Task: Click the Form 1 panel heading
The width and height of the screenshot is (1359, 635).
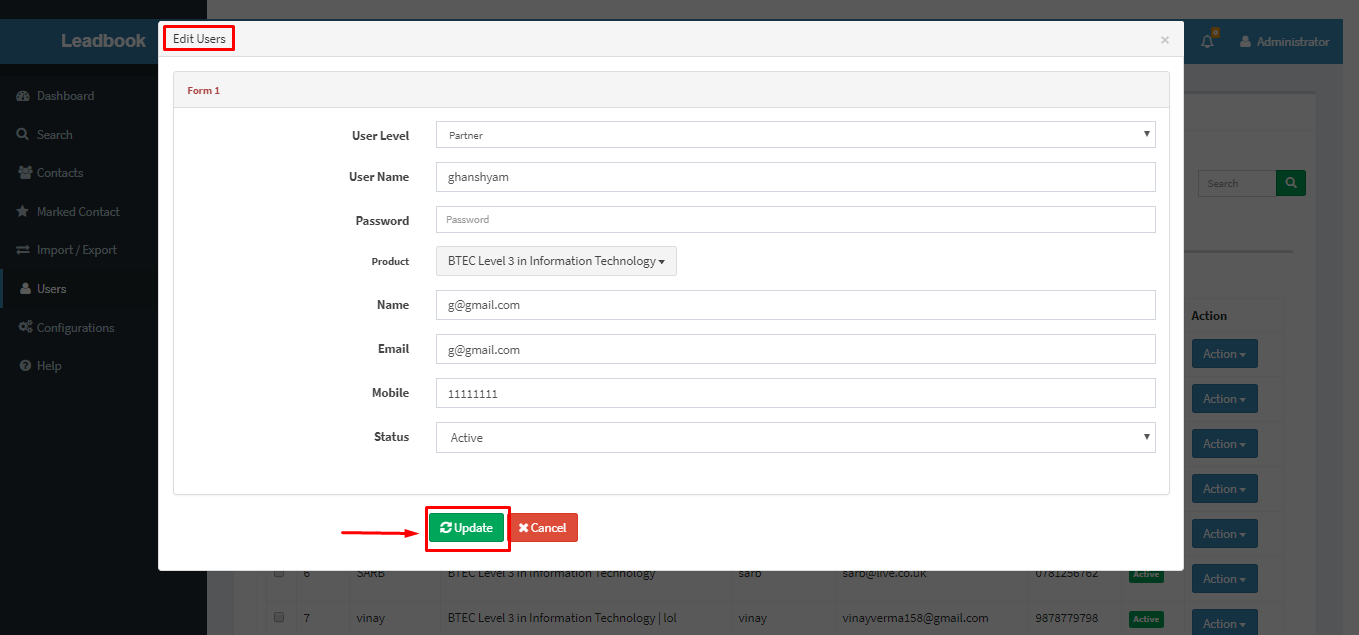Action: [203, 90]
